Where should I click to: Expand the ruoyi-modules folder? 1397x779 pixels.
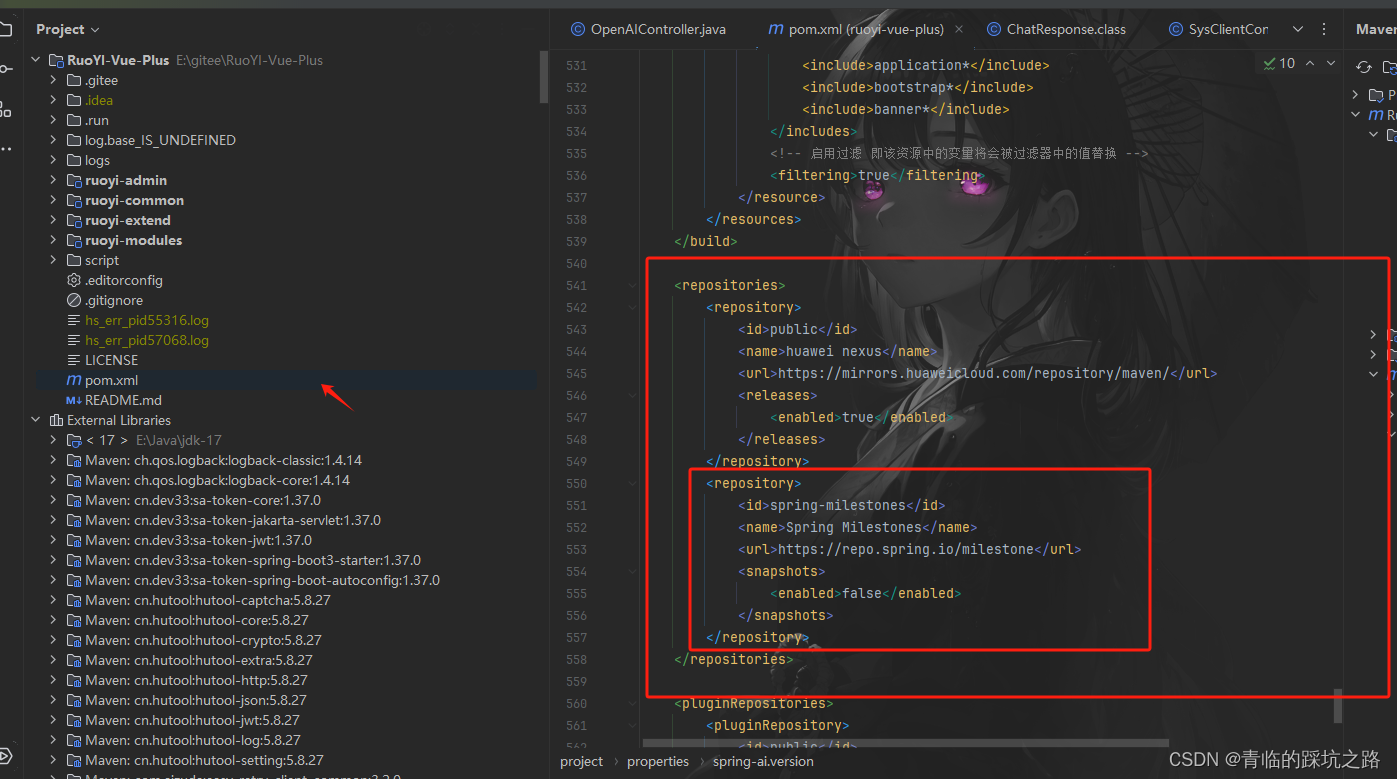tap(51, 240)
